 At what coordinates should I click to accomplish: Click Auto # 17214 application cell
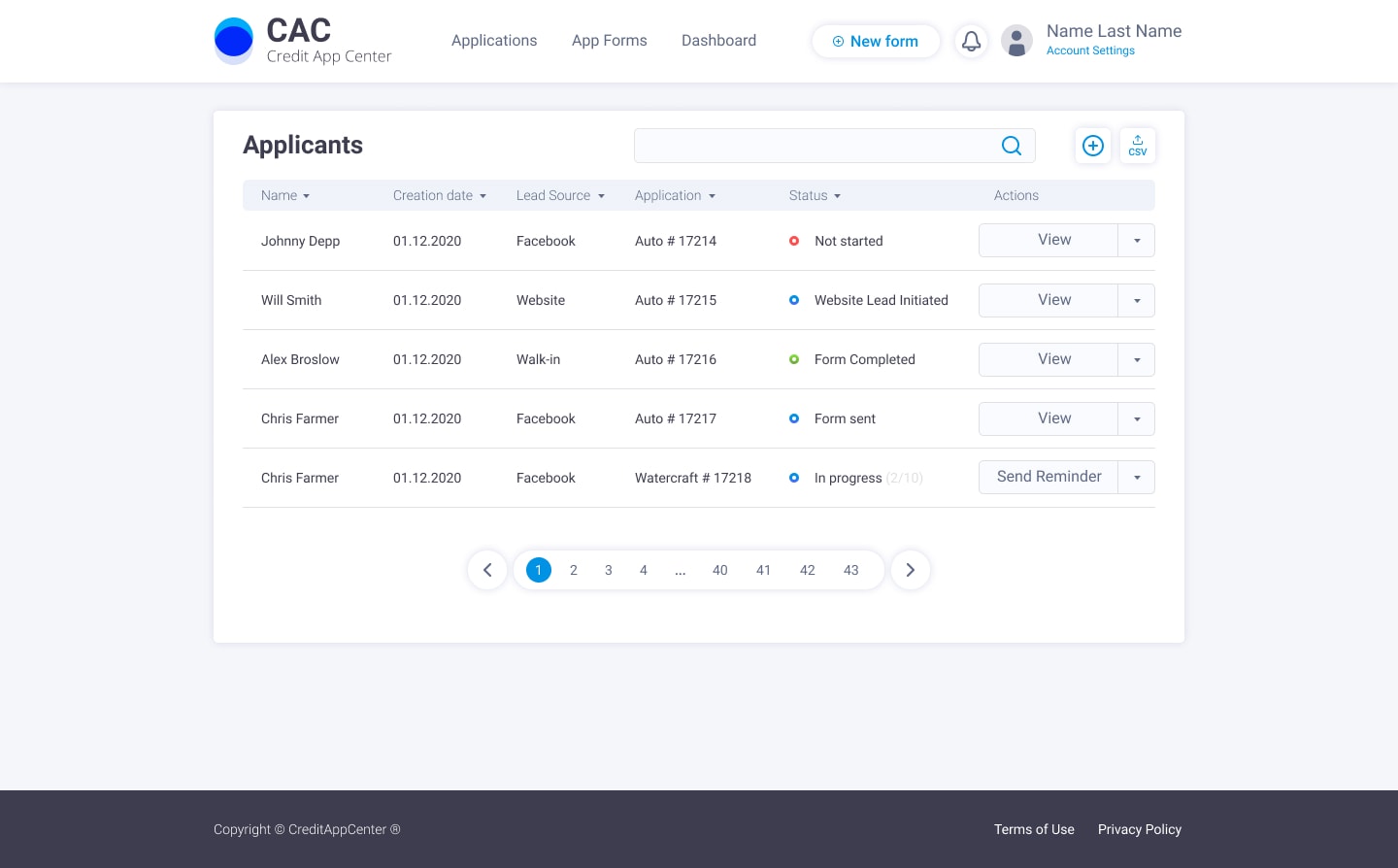pyautogui.click(x=676, y=241)
